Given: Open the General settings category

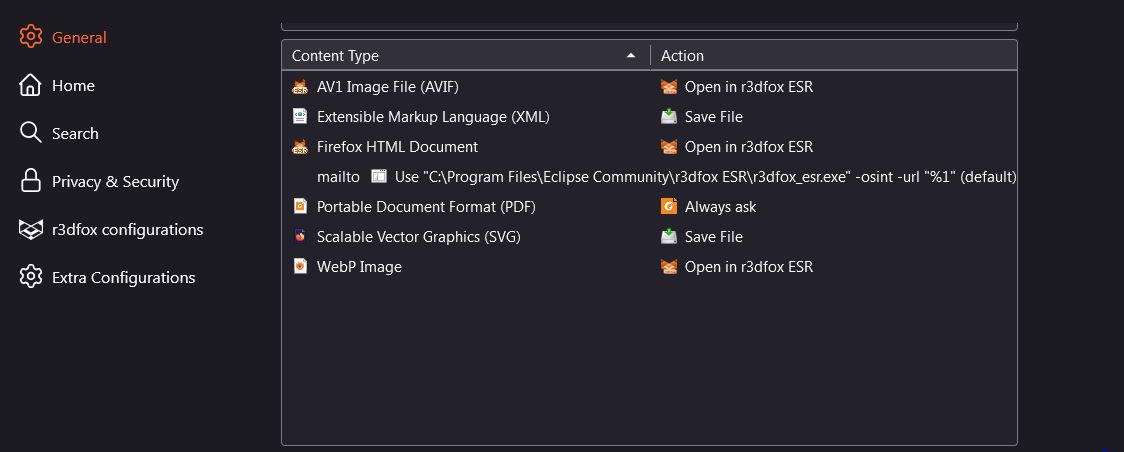Looking at the screenshot, I should point(63,37).
